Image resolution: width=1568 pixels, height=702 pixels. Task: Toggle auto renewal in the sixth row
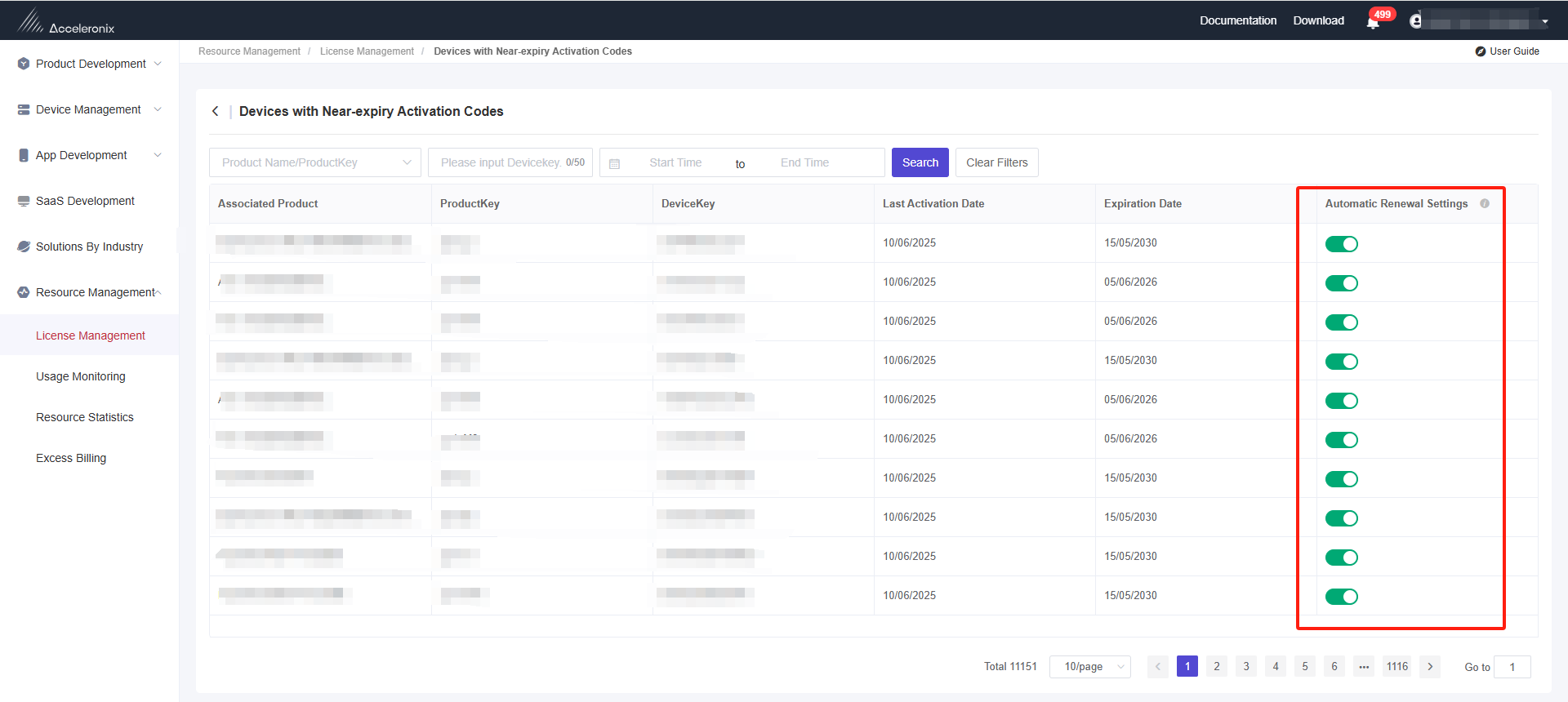tap(1341, 440)
